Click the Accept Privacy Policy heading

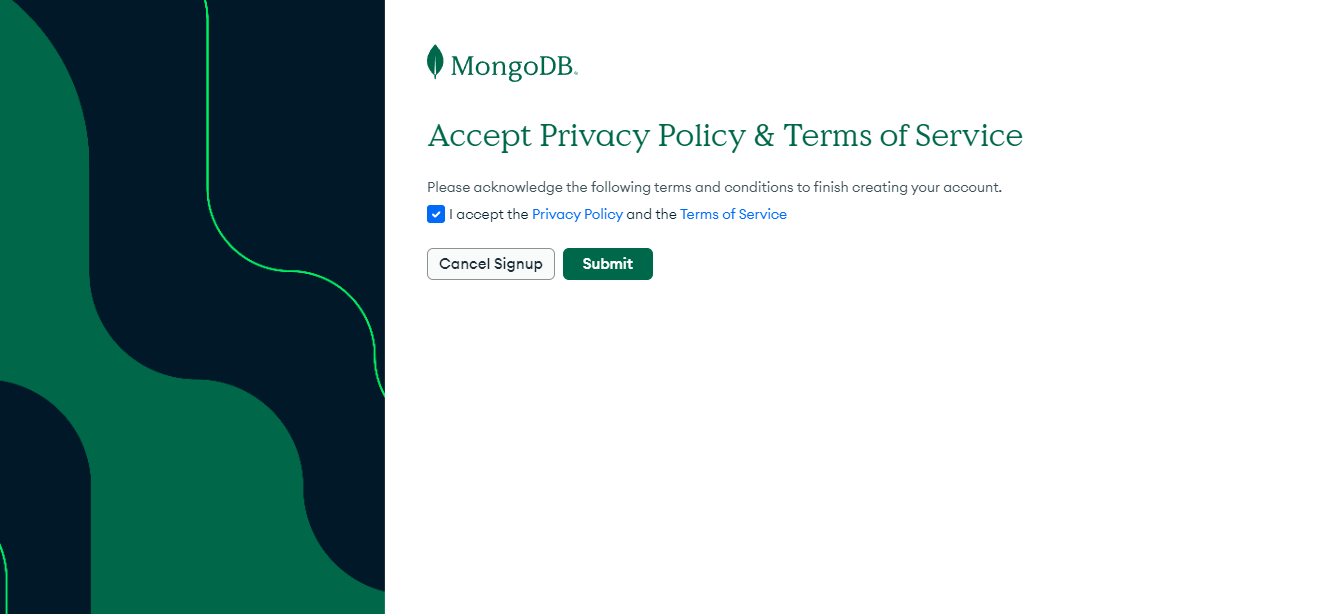[725, 136]
